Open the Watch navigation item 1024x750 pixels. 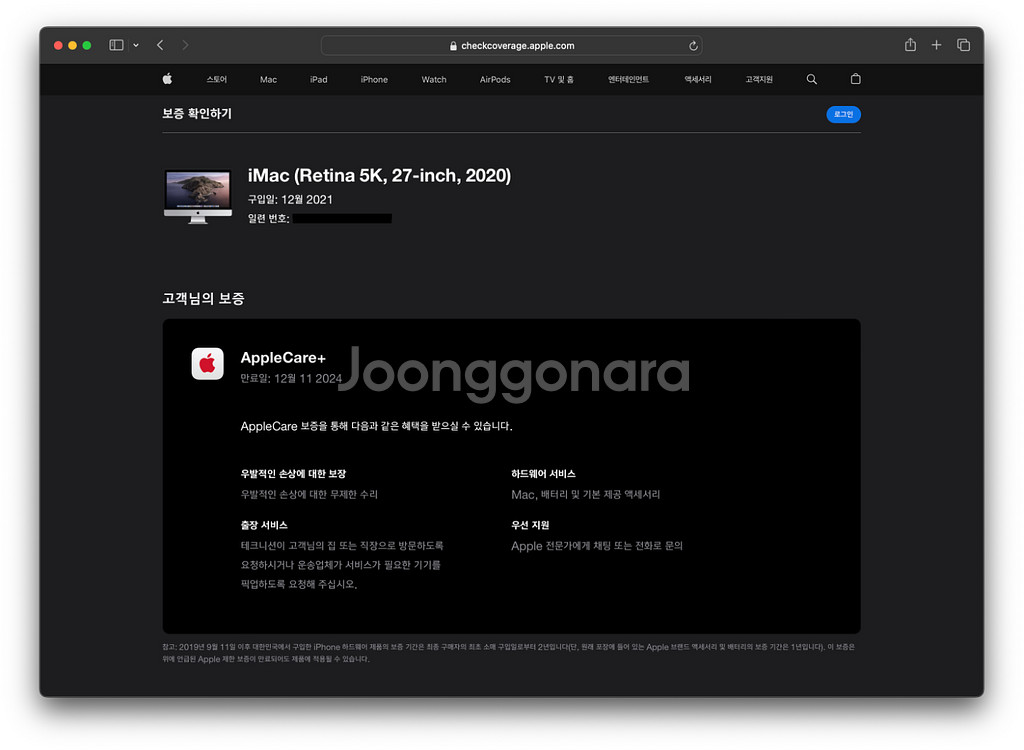[434, 80]
